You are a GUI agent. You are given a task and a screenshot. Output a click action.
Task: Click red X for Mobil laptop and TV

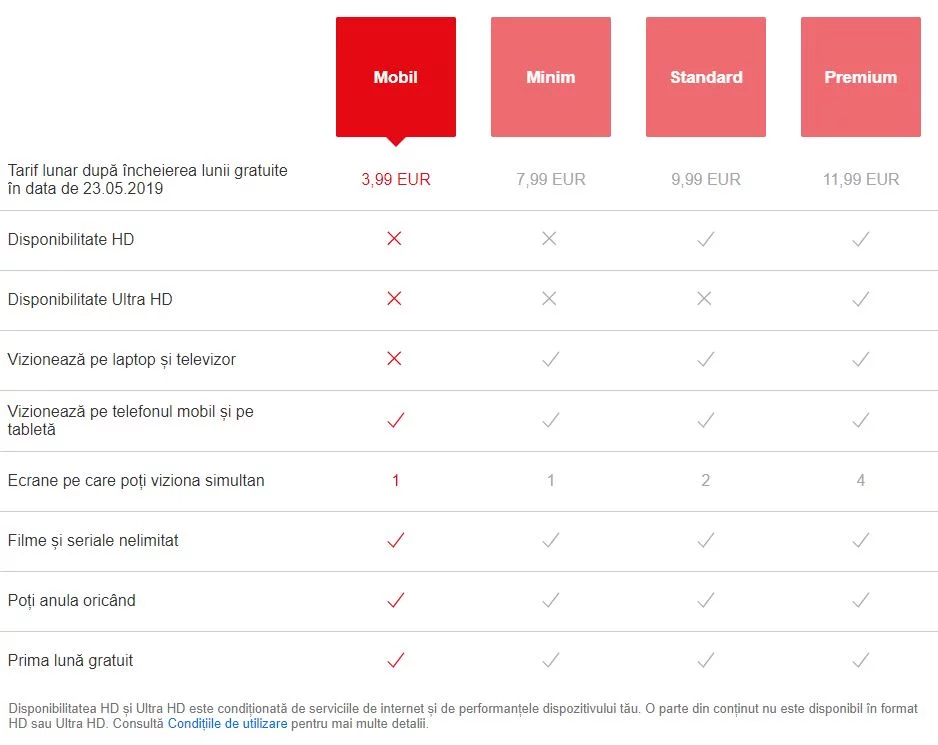[394, 358]
